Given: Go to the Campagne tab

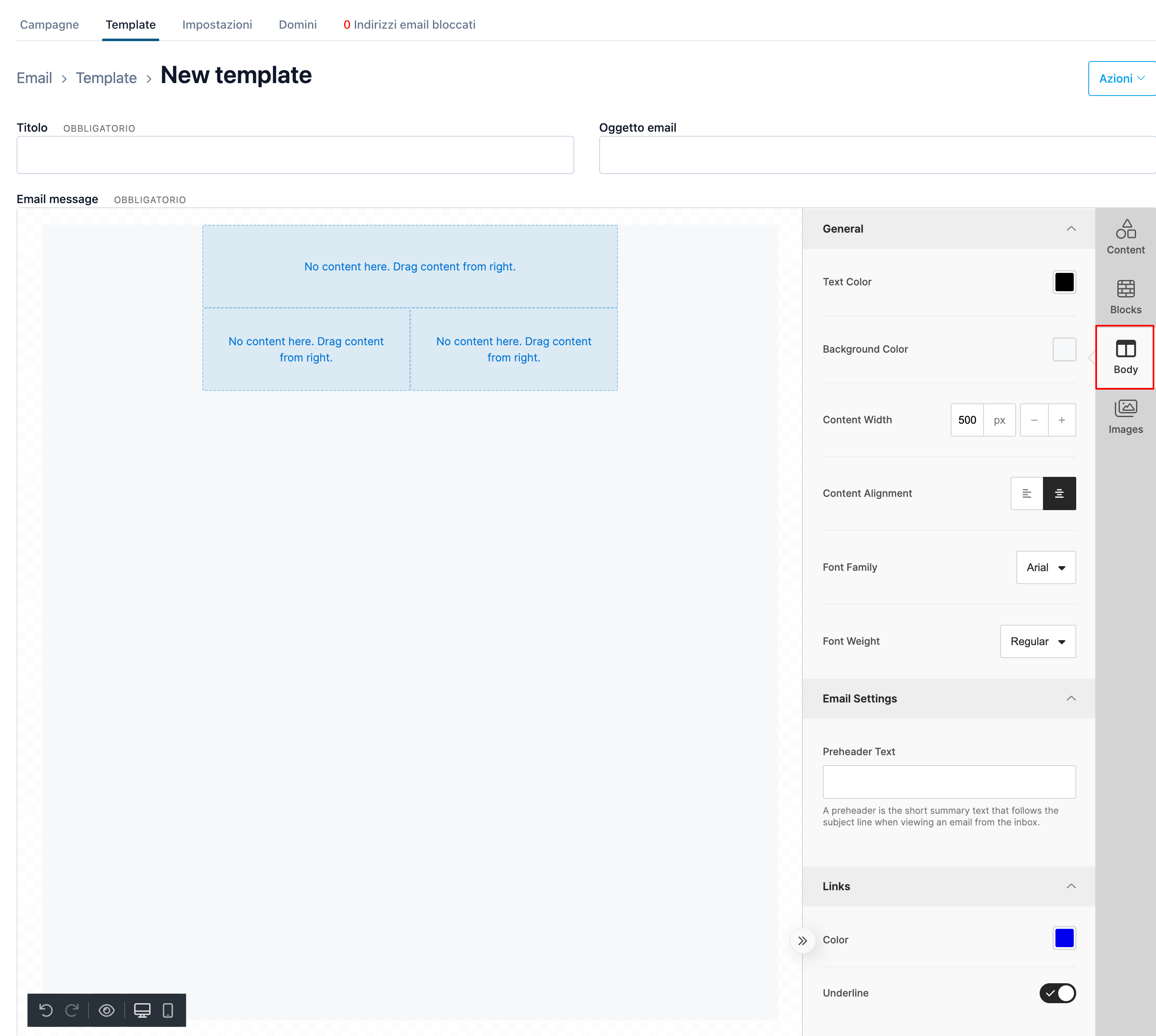Looking at the screenshot, I should click(x=49, y=25).
